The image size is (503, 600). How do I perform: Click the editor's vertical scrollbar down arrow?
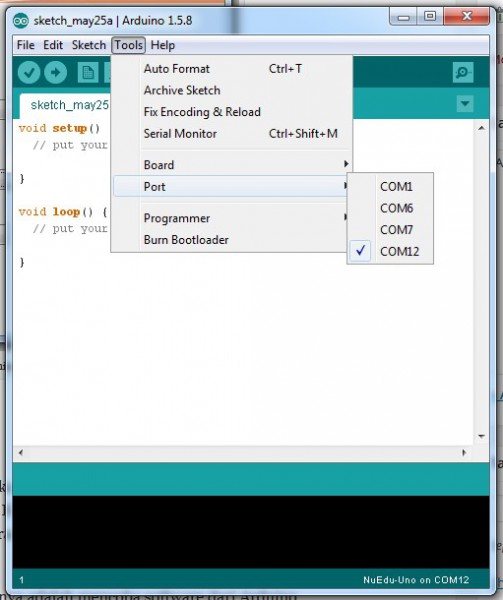482,436
